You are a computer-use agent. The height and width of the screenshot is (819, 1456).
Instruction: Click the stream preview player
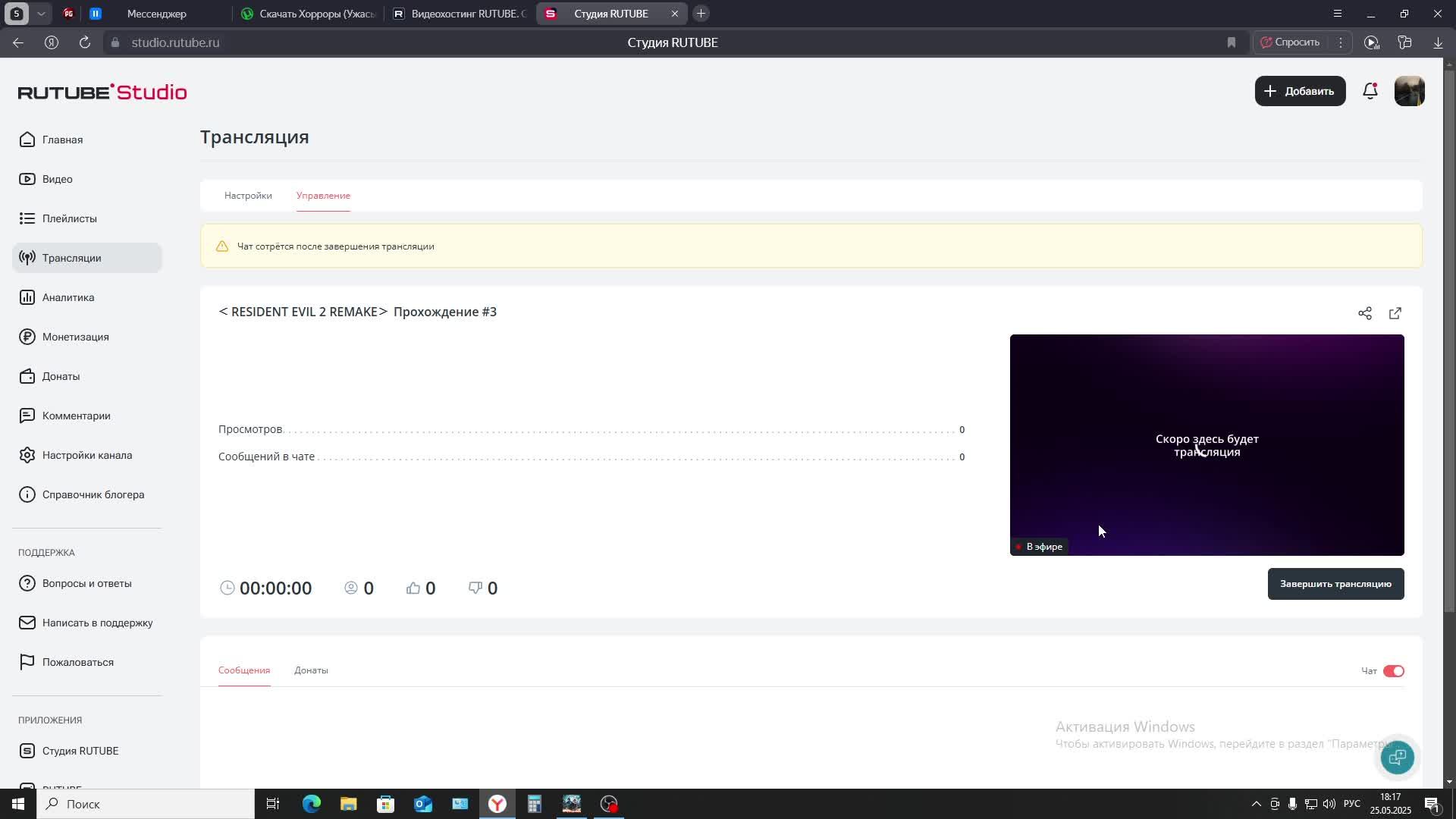tap(1207, 444)
